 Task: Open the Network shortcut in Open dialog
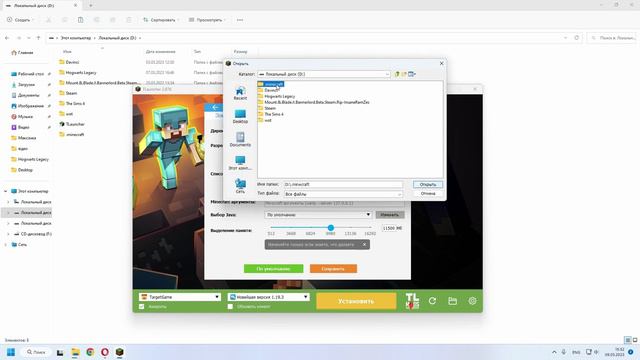coord(240,186)
